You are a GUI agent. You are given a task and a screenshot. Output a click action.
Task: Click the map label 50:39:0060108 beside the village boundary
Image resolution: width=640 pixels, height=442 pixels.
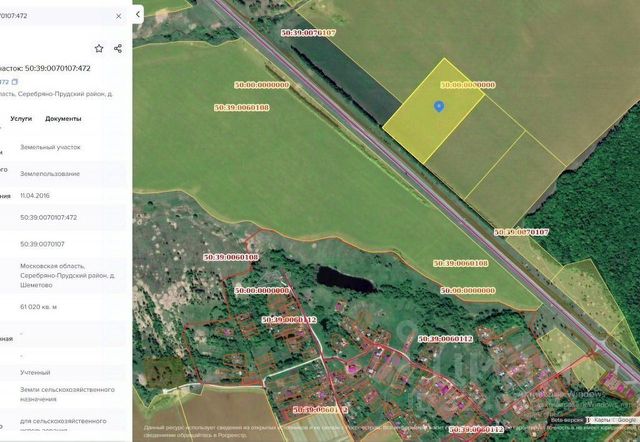coord(231,257)
